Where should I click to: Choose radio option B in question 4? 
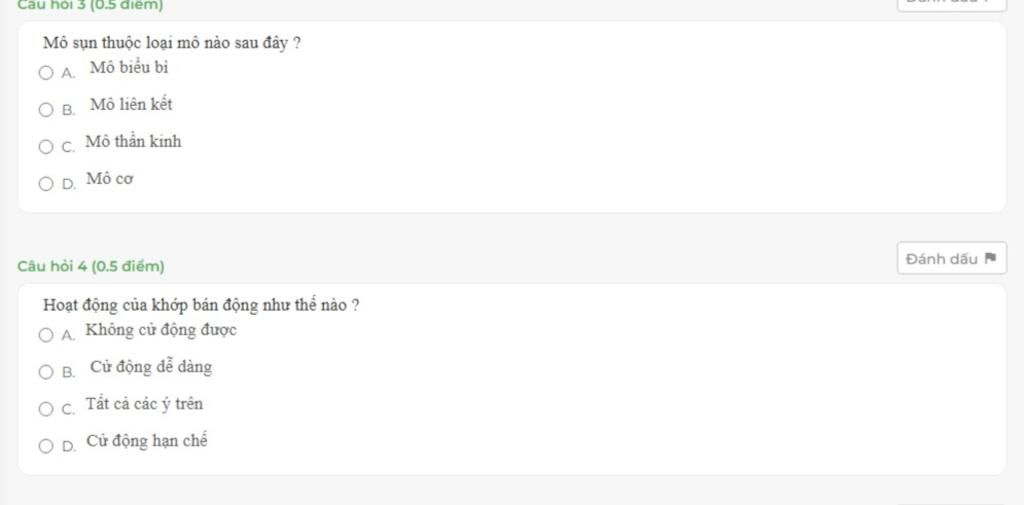point(45,372)
